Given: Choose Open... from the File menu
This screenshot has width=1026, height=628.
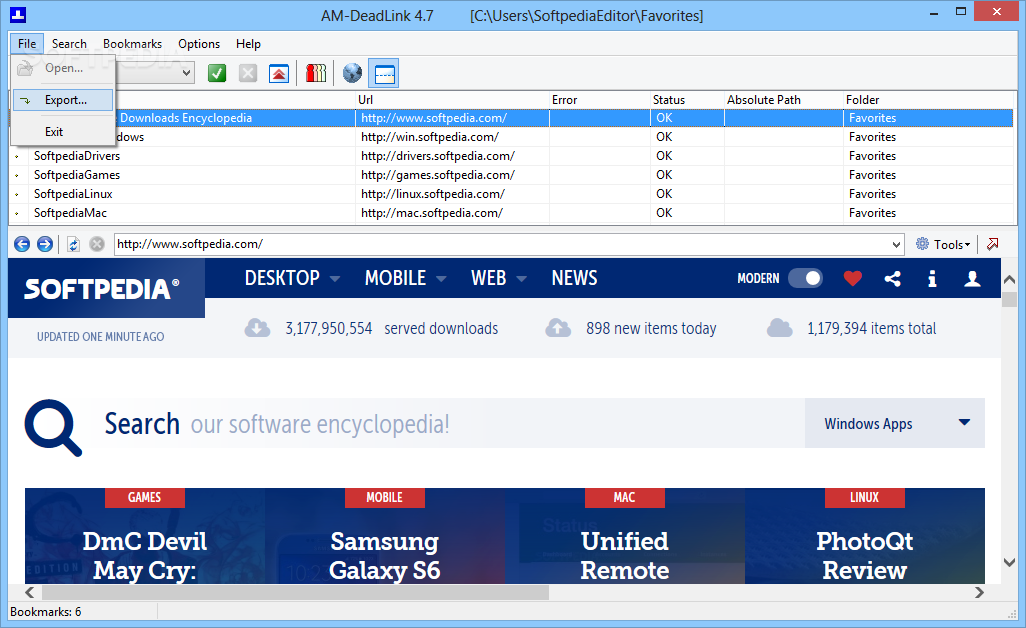Looking at the screenshot, I should click(63, 68).
